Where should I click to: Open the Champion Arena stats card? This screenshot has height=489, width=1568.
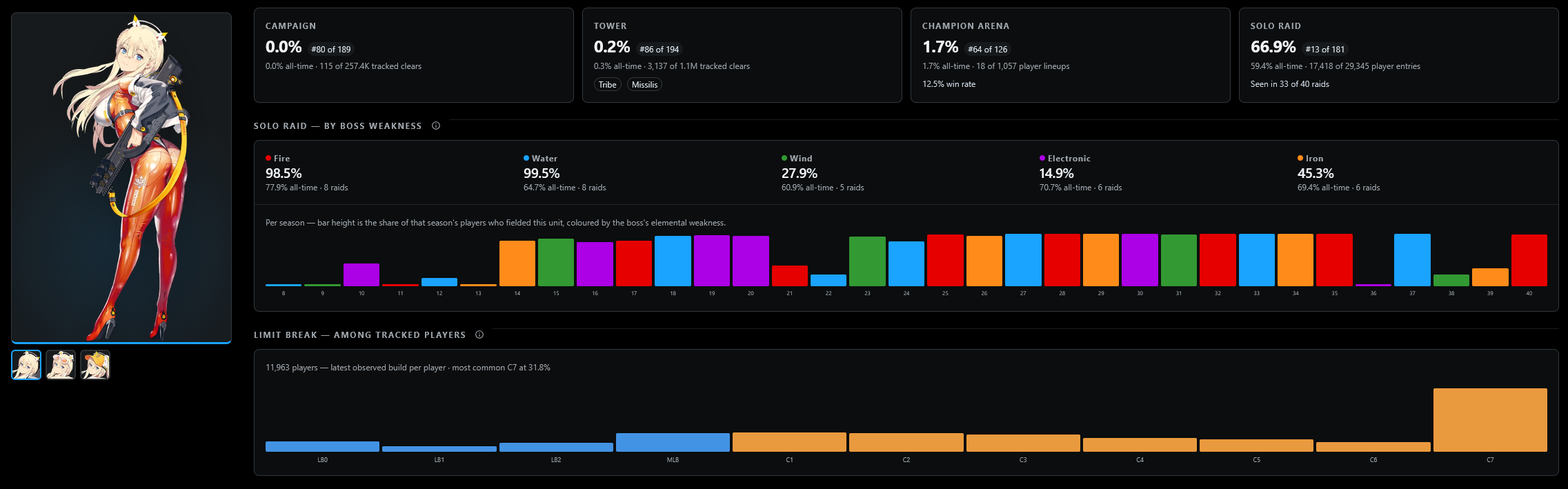1070,55
